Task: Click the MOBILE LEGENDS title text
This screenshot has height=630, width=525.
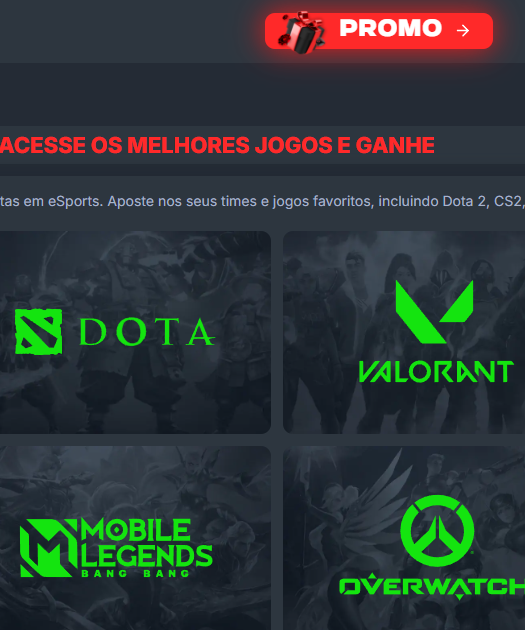Action: point(147,542)
